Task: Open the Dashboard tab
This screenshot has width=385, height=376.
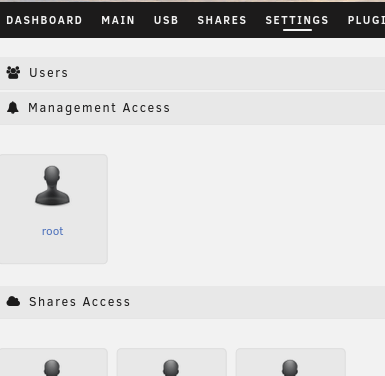Action: (44, 20)
